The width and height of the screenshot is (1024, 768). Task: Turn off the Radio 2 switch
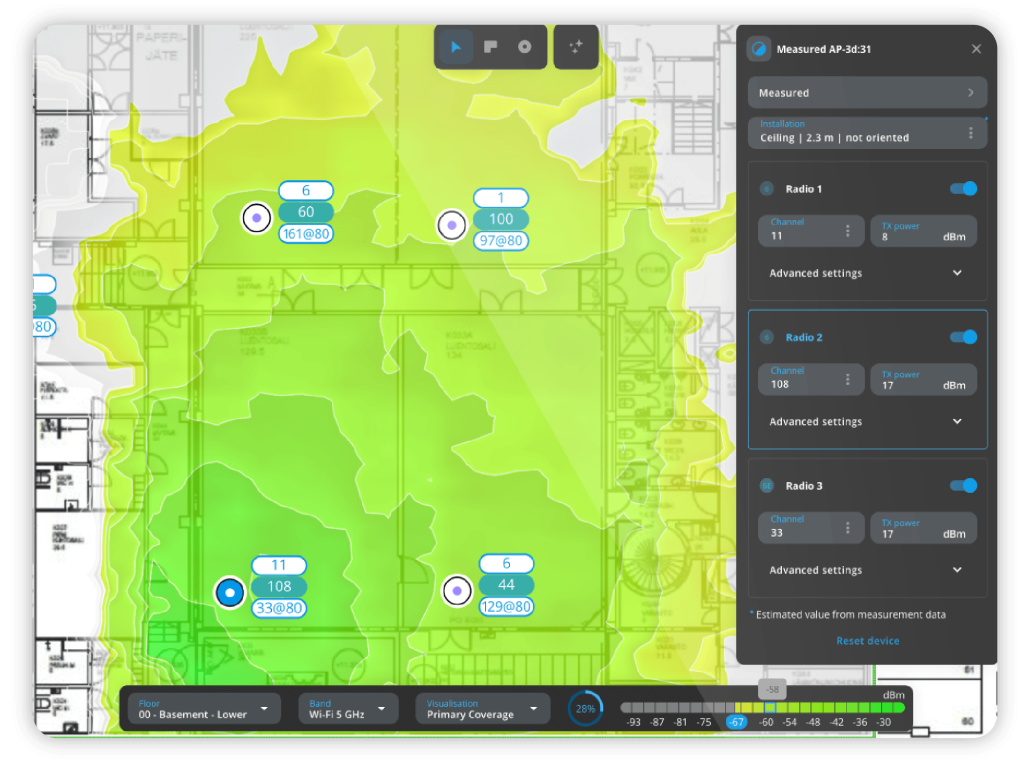click(963, 337)
